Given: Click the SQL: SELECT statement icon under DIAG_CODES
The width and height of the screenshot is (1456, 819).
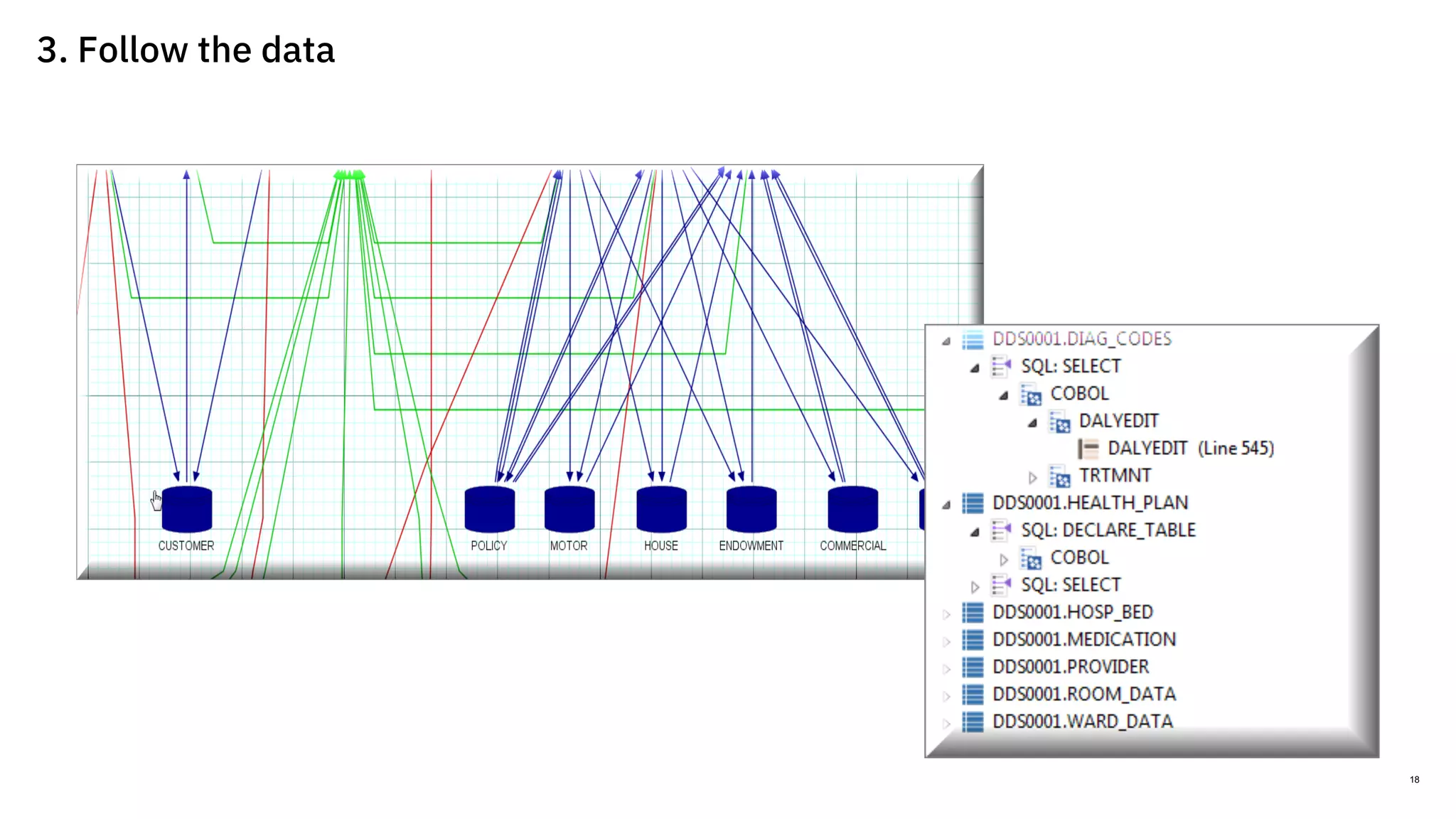Looking at the screenshot, I should [1001, 367].
